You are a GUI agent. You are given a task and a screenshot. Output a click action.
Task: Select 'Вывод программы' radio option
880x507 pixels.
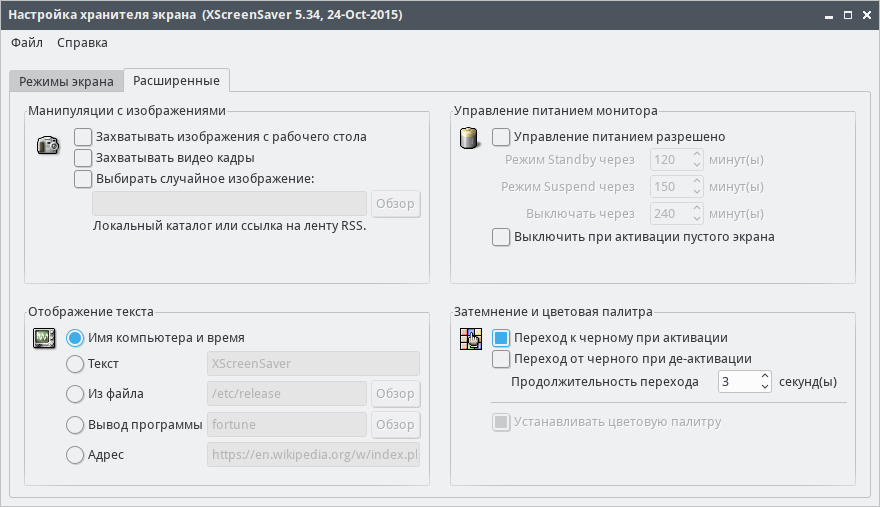(x=75, y=425)
